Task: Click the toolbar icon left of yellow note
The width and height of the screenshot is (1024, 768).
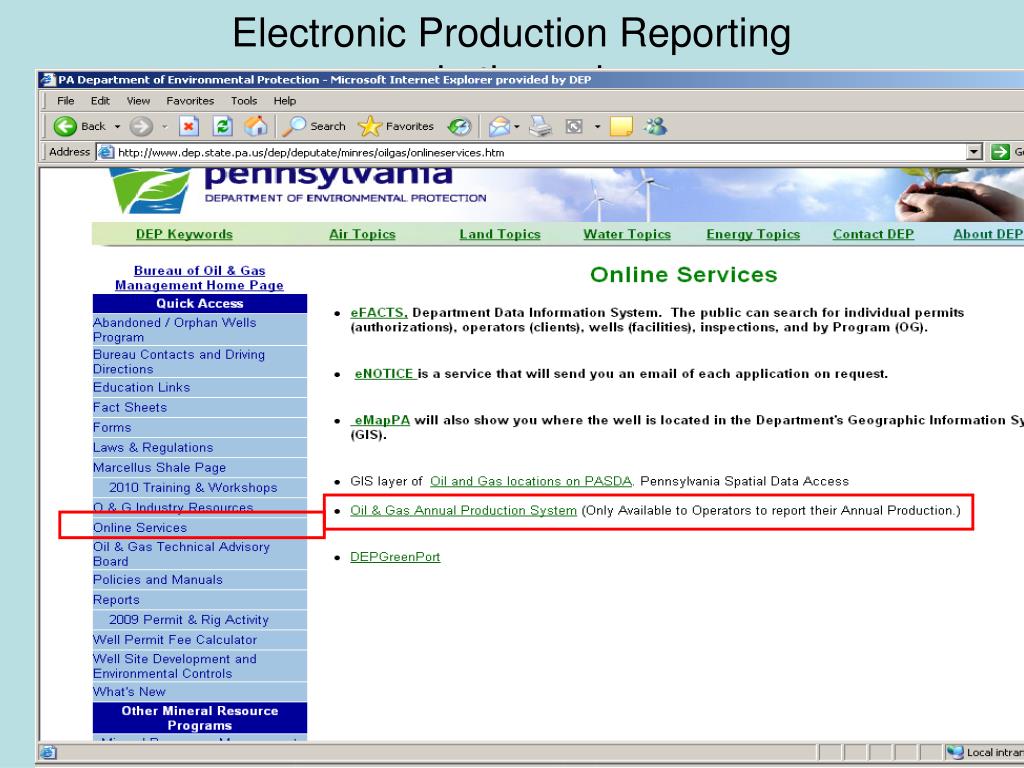Action: click(574, 126)
